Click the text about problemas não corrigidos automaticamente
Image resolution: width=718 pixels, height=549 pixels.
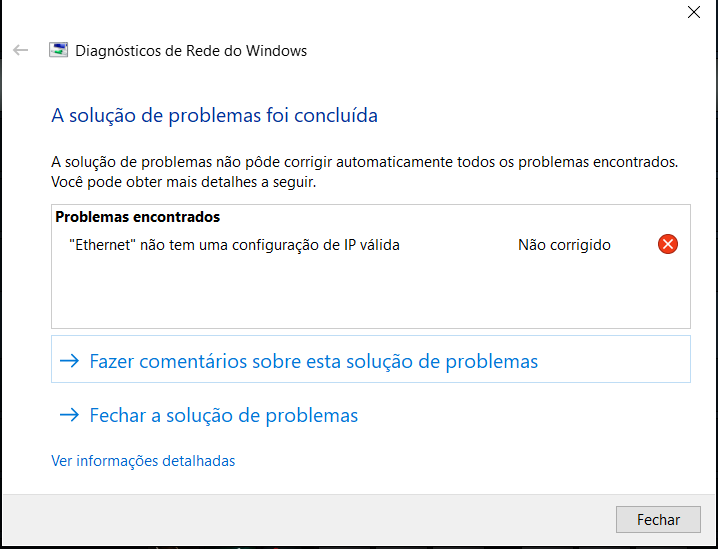click(x=364, y=162)
